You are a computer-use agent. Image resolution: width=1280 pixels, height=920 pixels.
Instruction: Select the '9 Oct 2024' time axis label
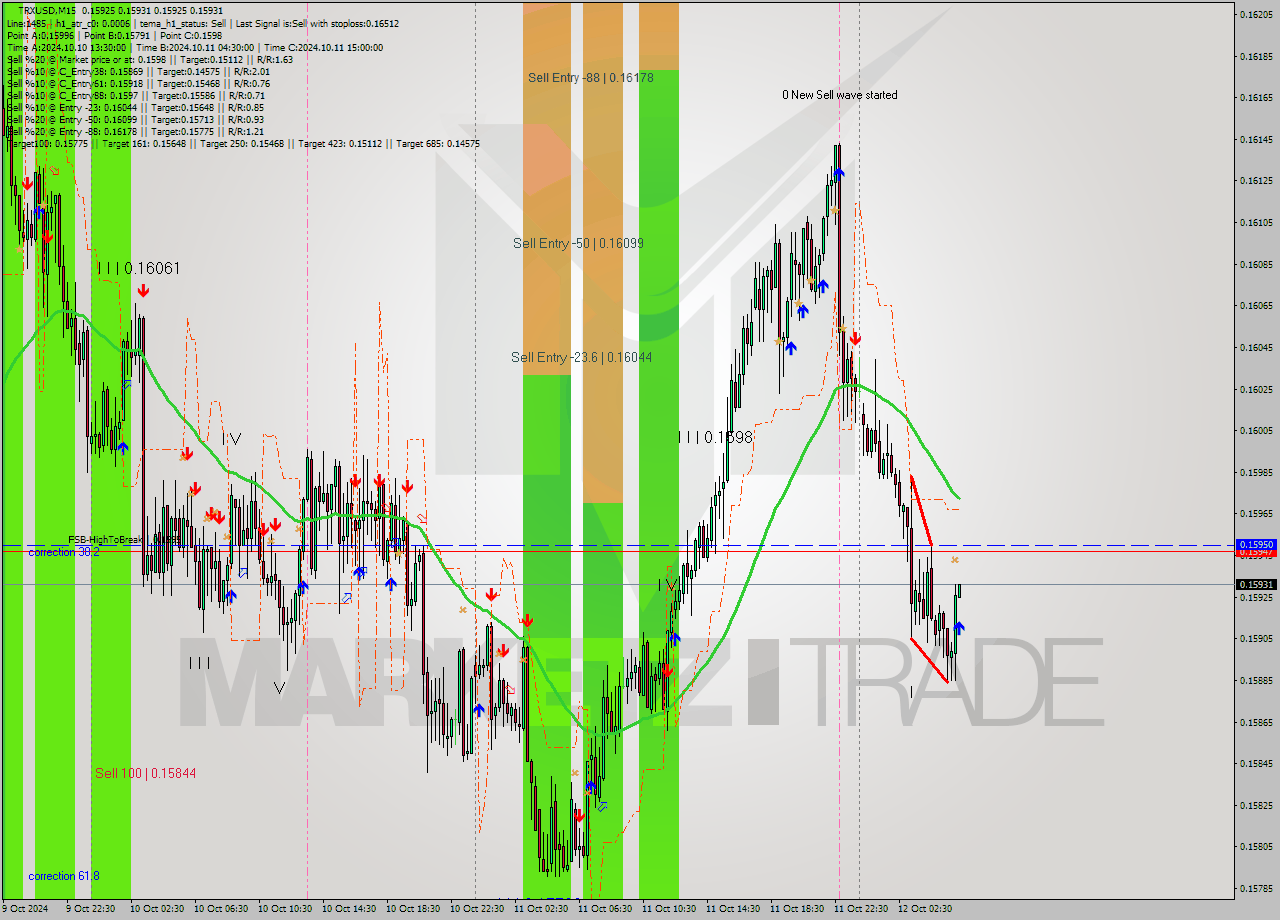26,909
